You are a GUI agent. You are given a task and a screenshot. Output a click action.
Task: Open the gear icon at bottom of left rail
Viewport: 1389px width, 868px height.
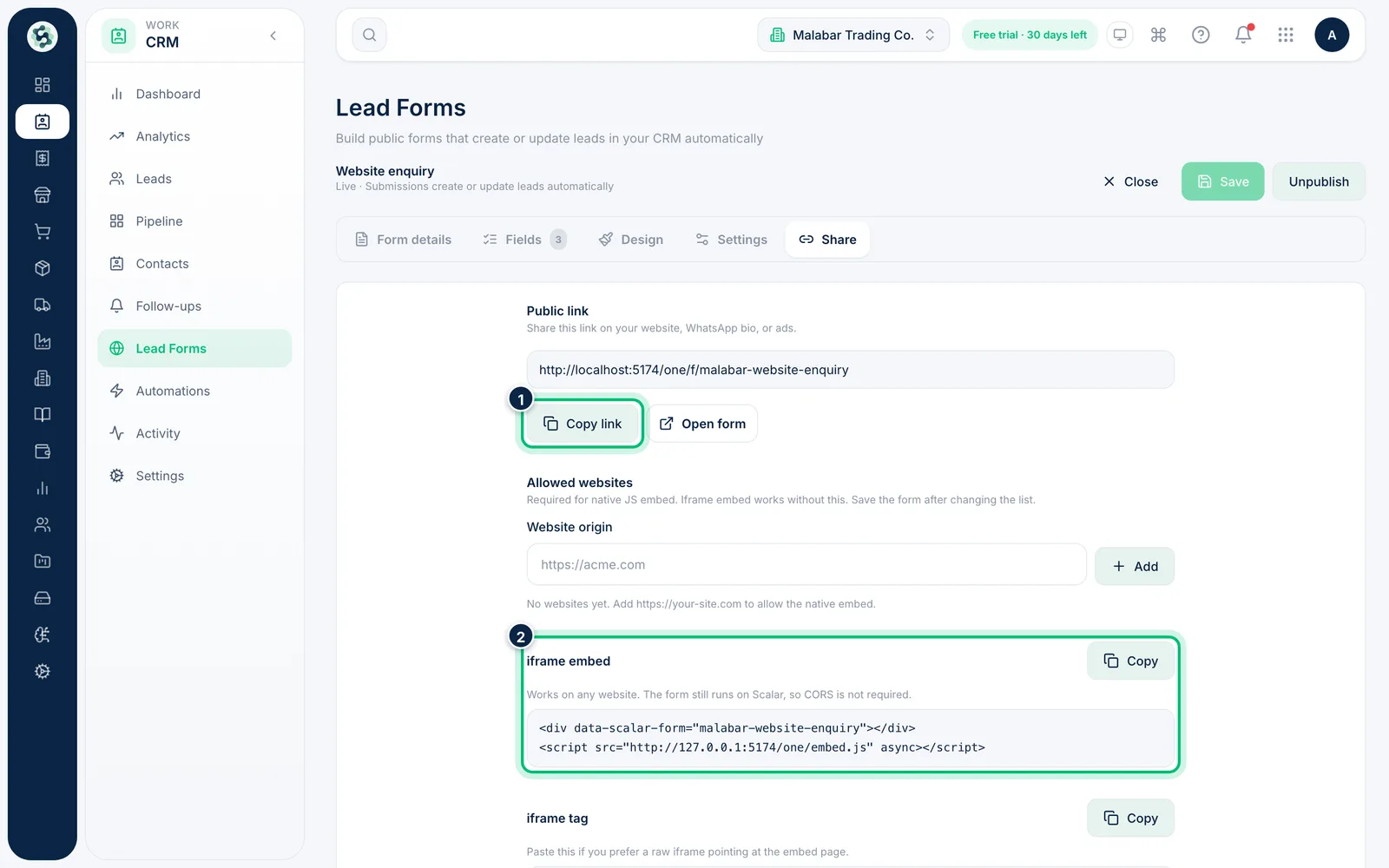(x=42, y=671)
